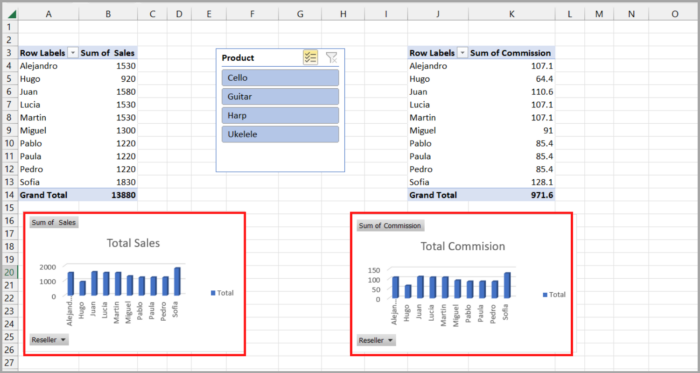Select column B header
The height and width of the screenshot is (373, 700).
[x=108, y=14]
